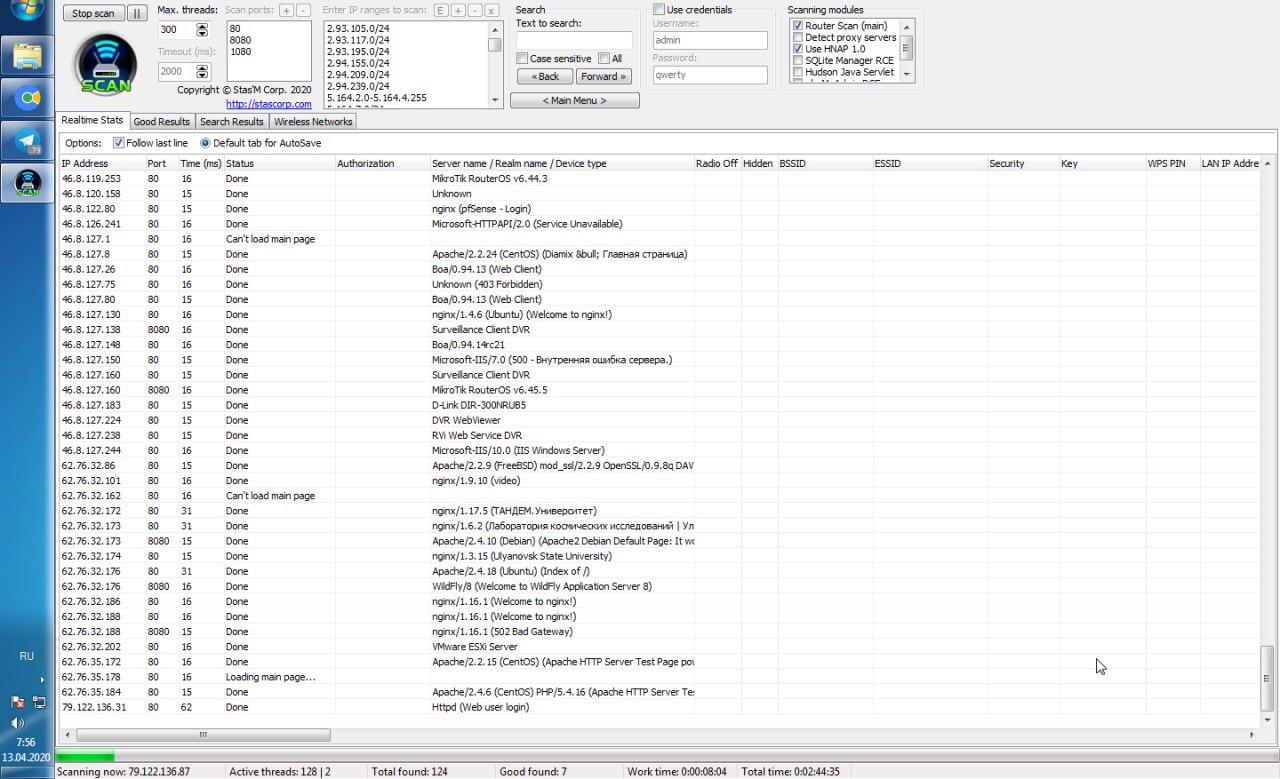Add a scan port with plus button

click(x=286, y=10)
